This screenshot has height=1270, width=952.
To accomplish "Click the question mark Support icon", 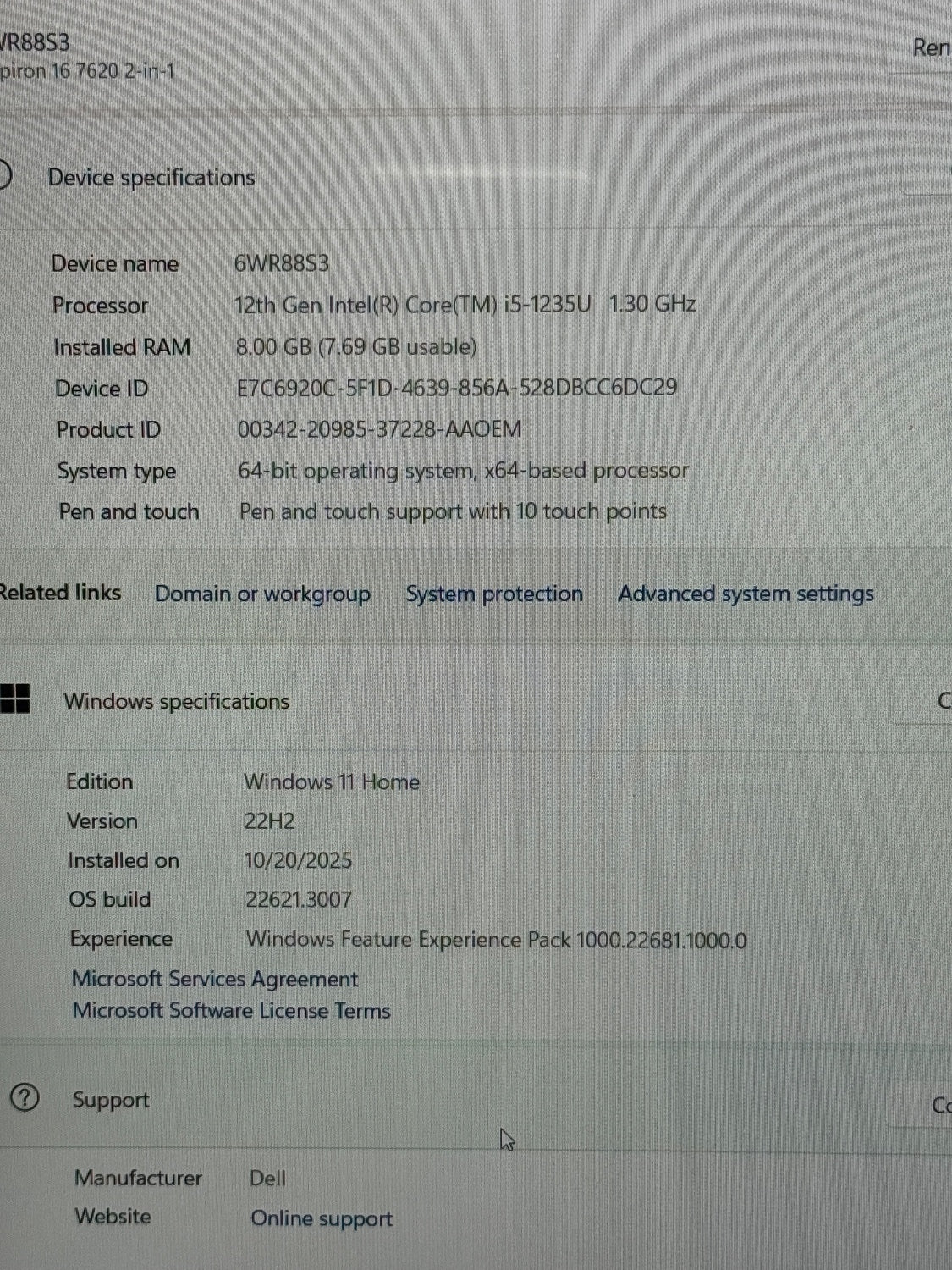I will [25, 1098].
